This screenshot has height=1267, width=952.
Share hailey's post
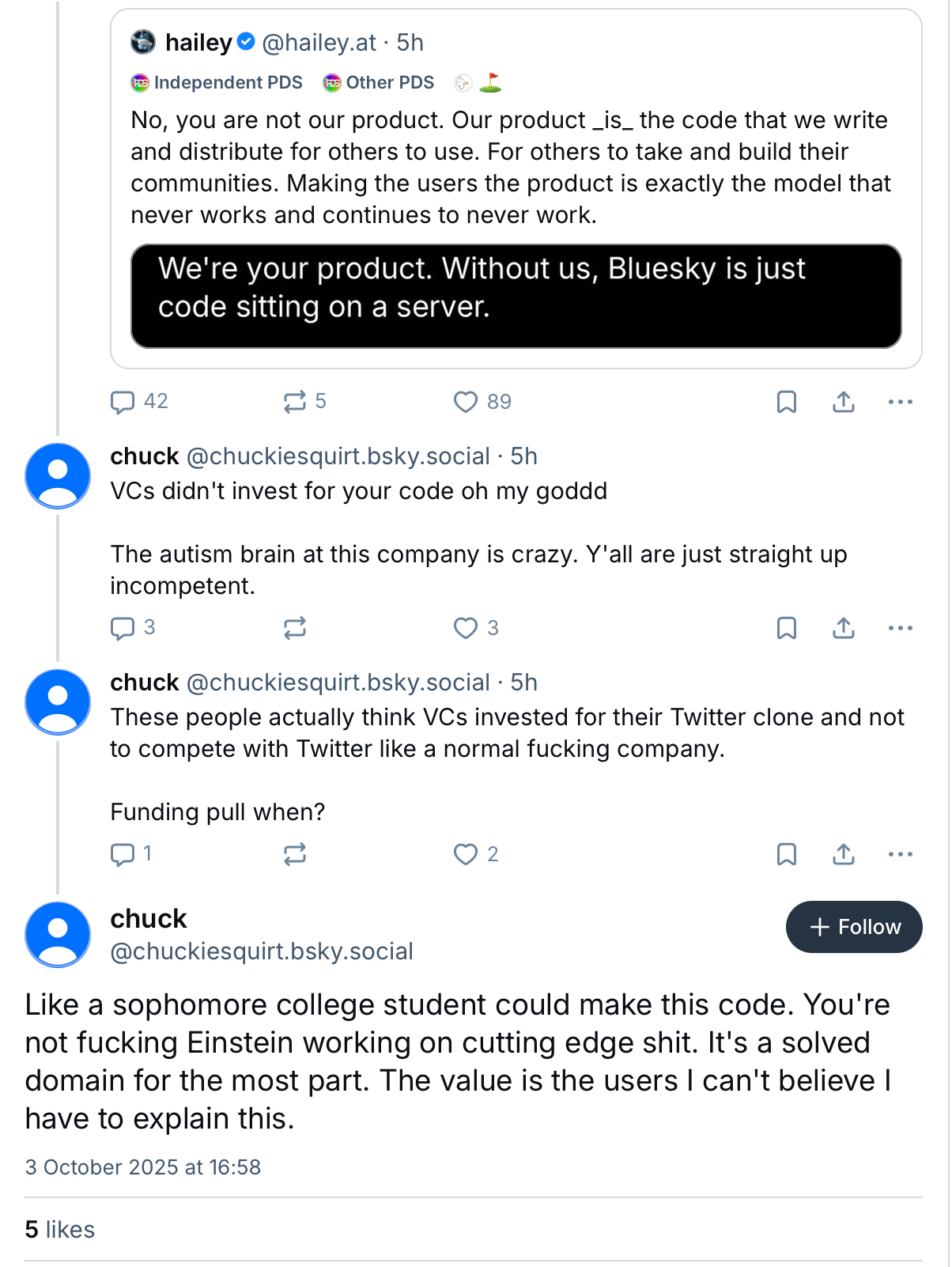[844, 402]
